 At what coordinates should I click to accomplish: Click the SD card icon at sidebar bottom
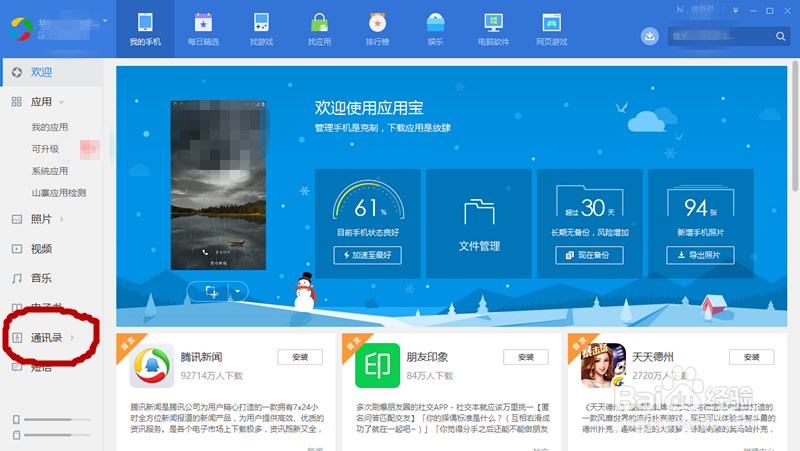[16, 435]
